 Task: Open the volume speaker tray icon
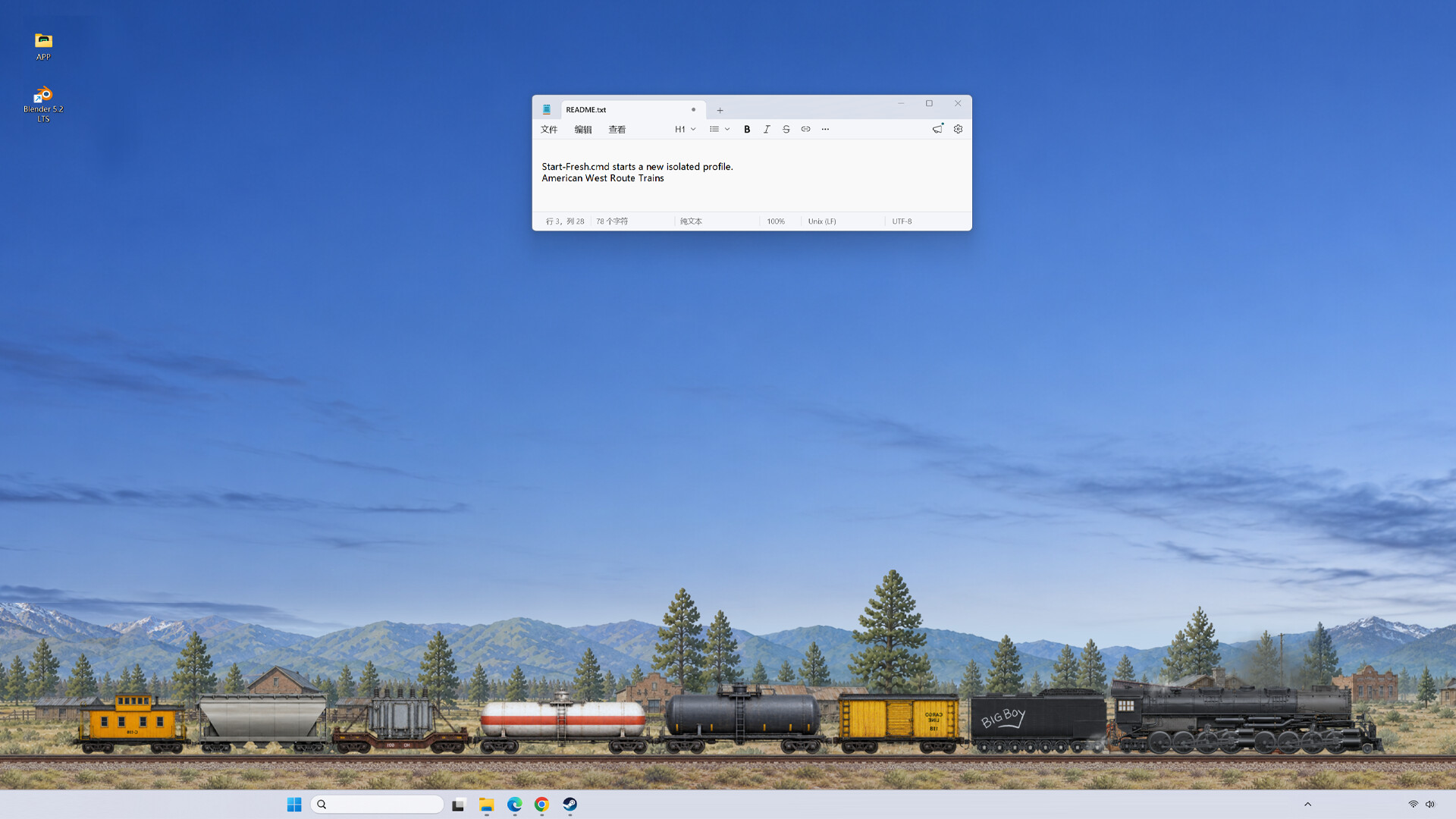(1430, 805)
